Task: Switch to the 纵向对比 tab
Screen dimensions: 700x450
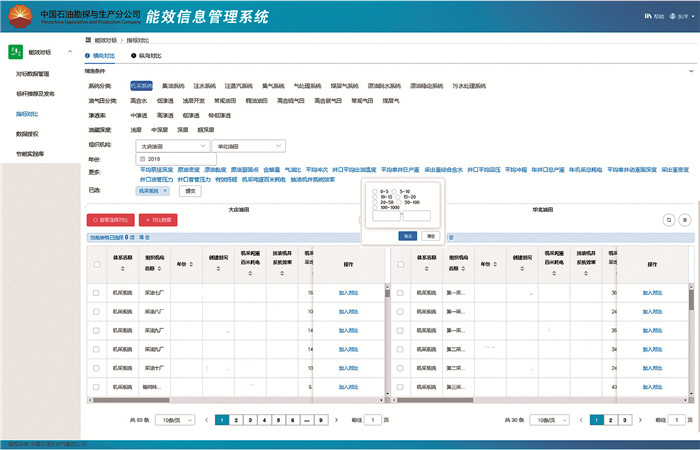Action: (145, 55)
